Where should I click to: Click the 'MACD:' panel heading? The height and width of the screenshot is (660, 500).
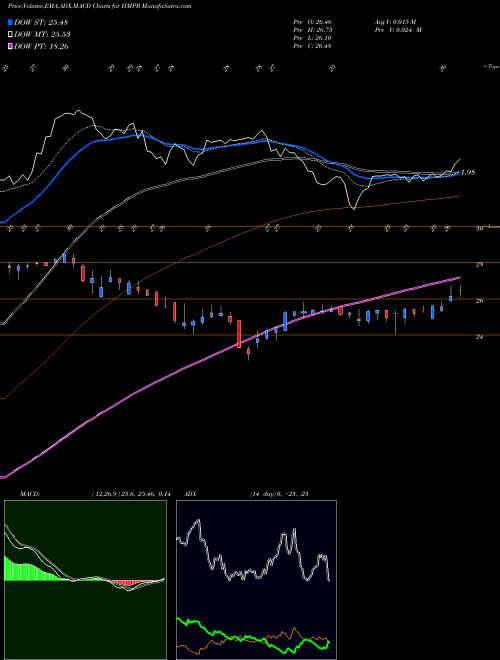29,494
